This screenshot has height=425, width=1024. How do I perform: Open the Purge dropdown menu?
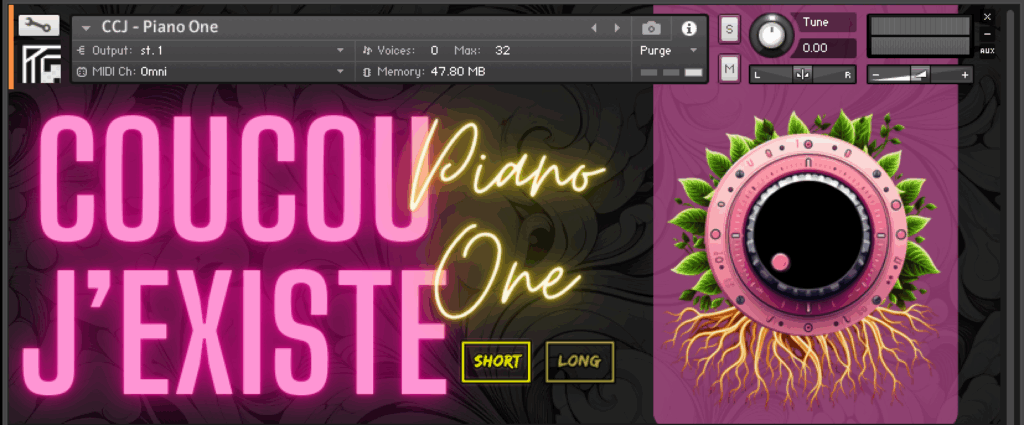[669, 50]
